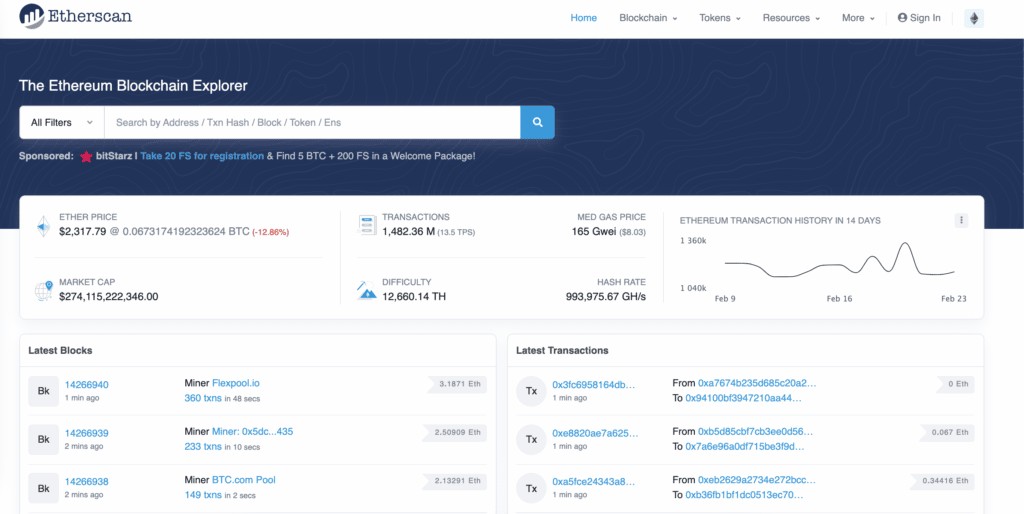Viewport: 1024px width, 514px height.
Task: Open the Tokens dropdown menu
Action: [720, 18]
